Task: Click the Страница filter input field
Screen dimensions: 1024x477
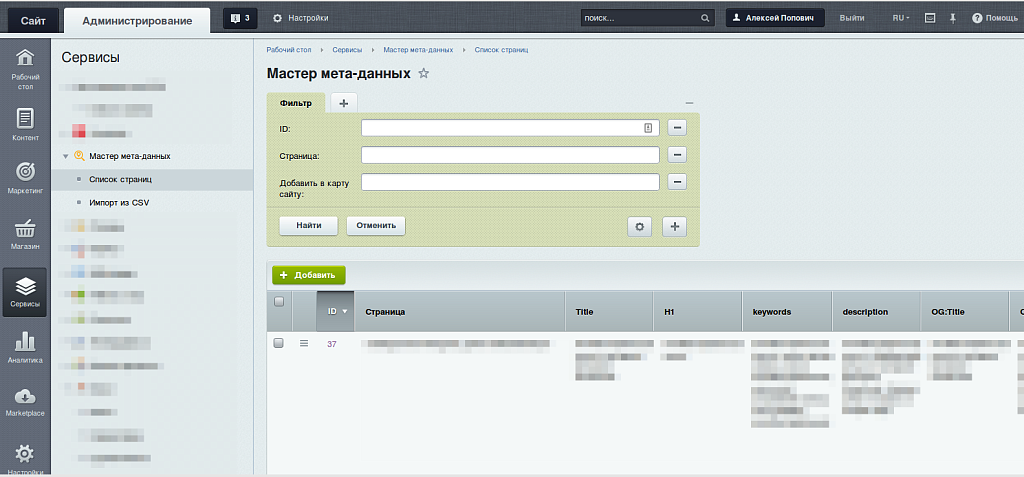Action: pos(510,155)
